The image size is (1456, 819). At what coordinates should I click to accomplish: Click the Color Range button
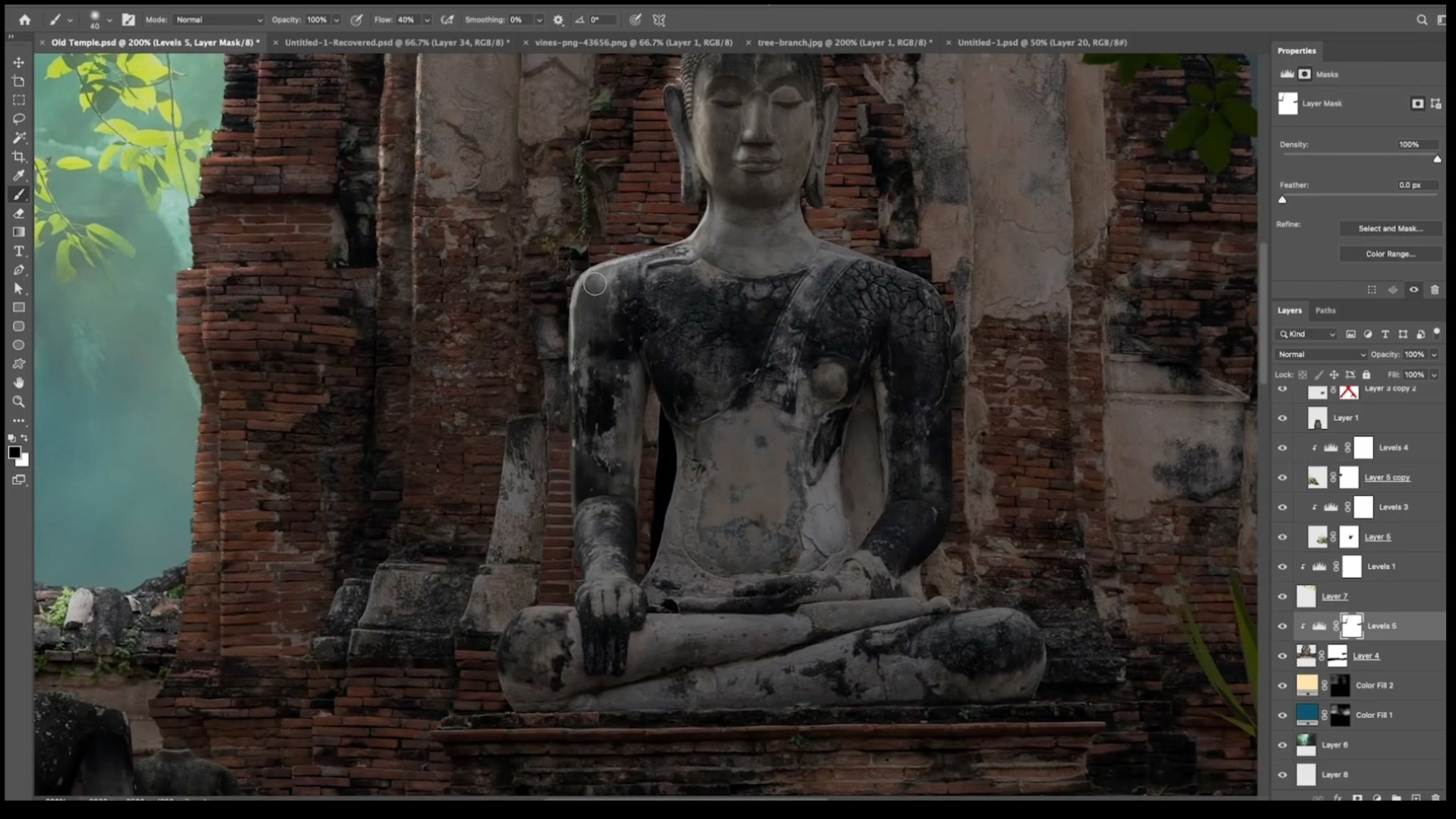tap(1390, 254)
